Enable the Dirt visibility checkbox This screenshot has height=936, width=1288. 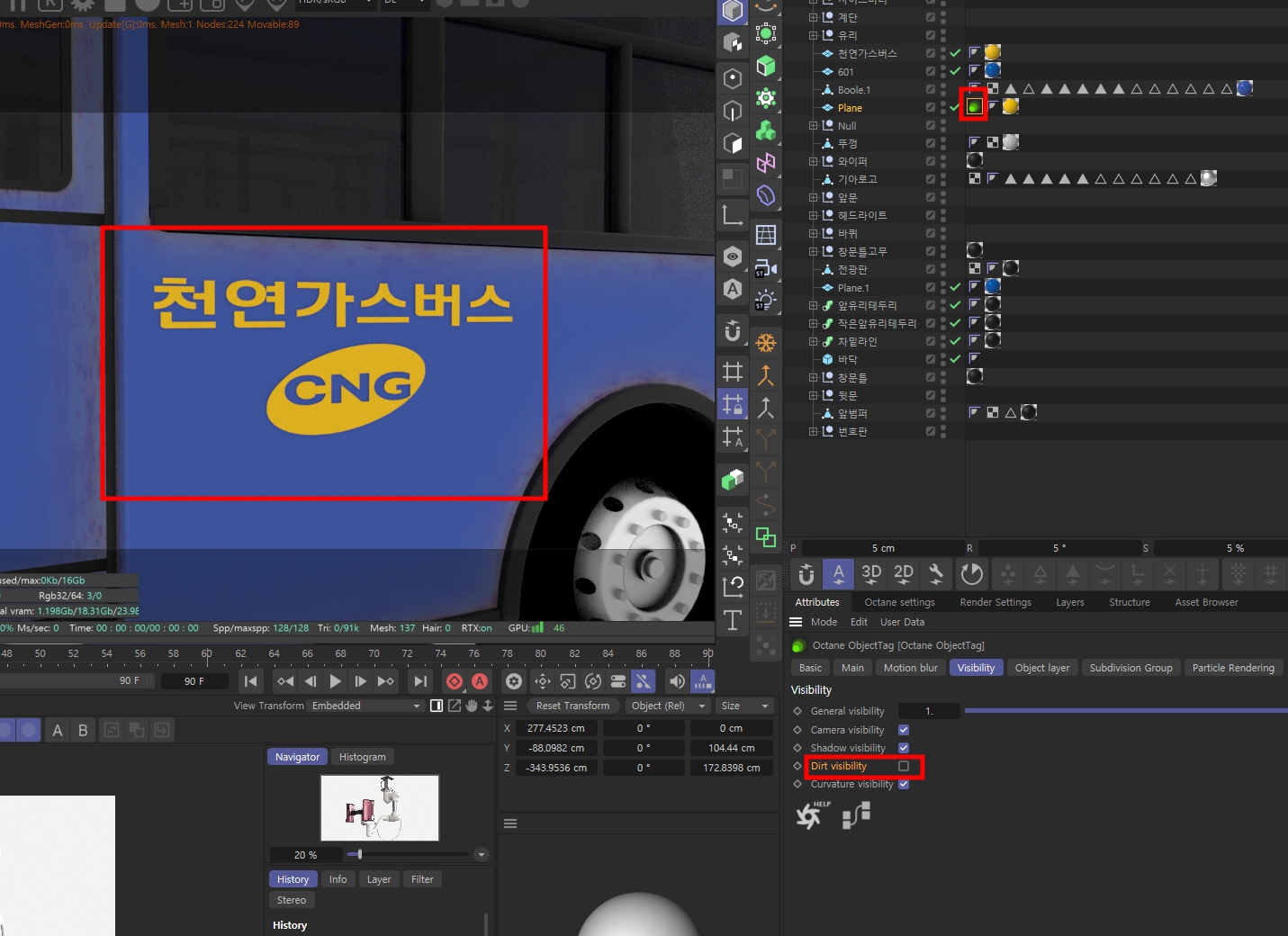[x=904, y=766]
